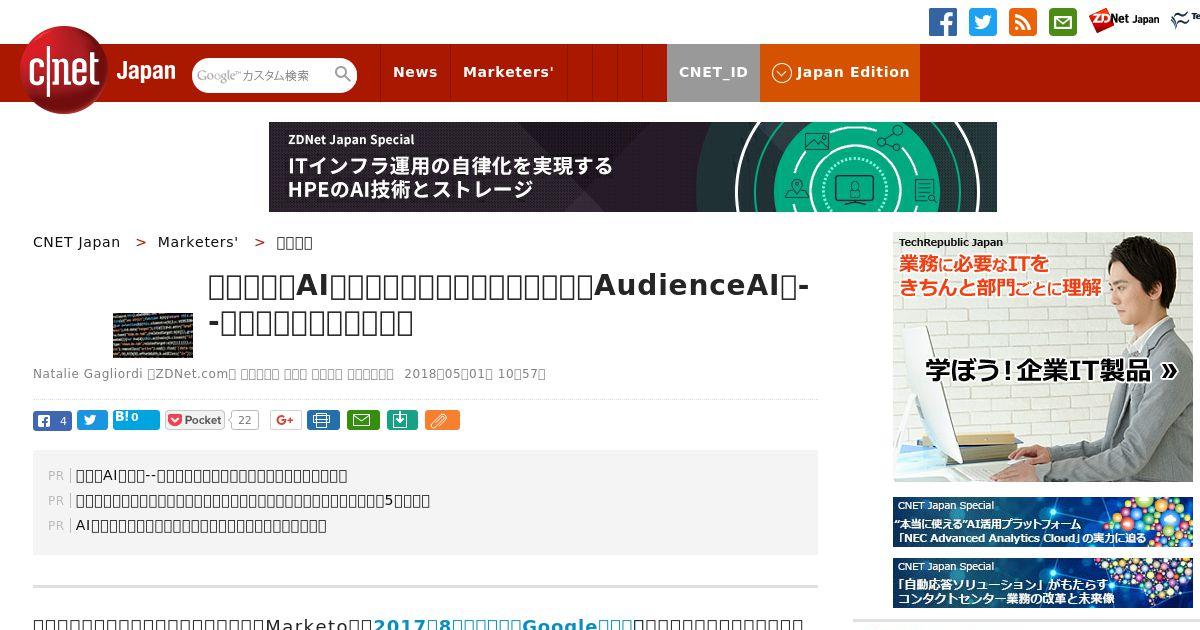Image resolution: width=1200 pixels, height=630 pixels.
Task: Click the green mail newsletter icon
Action: [x=1063, y=22]
